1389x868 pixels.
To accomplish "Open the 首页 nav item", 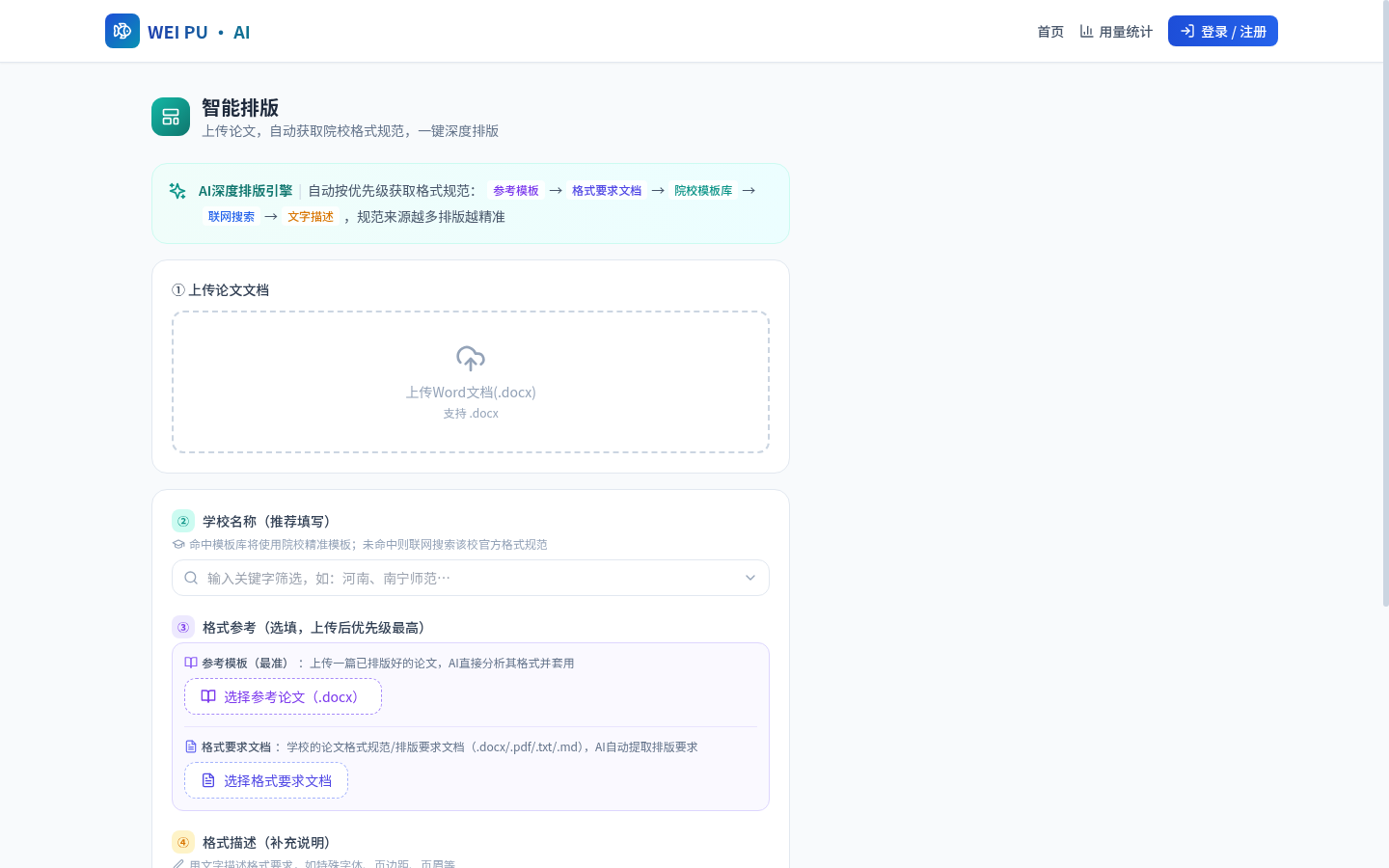I will click(1050, 31).
